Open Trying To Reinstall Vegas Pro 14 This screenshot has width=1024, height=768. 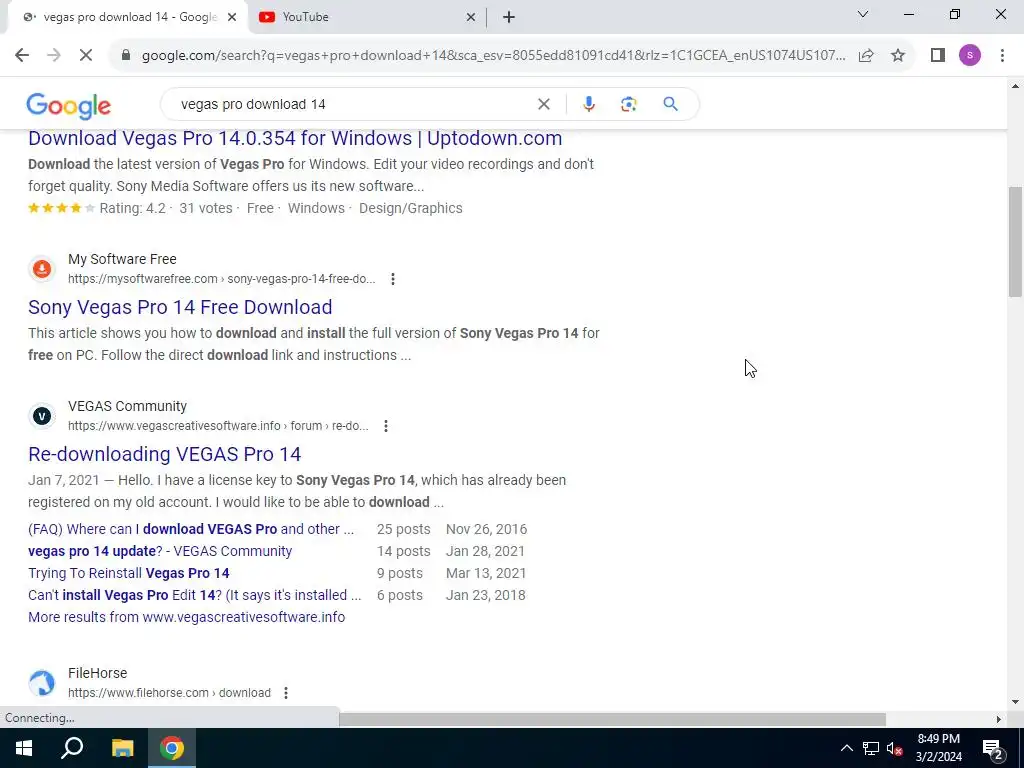click(x=129, y=573)
